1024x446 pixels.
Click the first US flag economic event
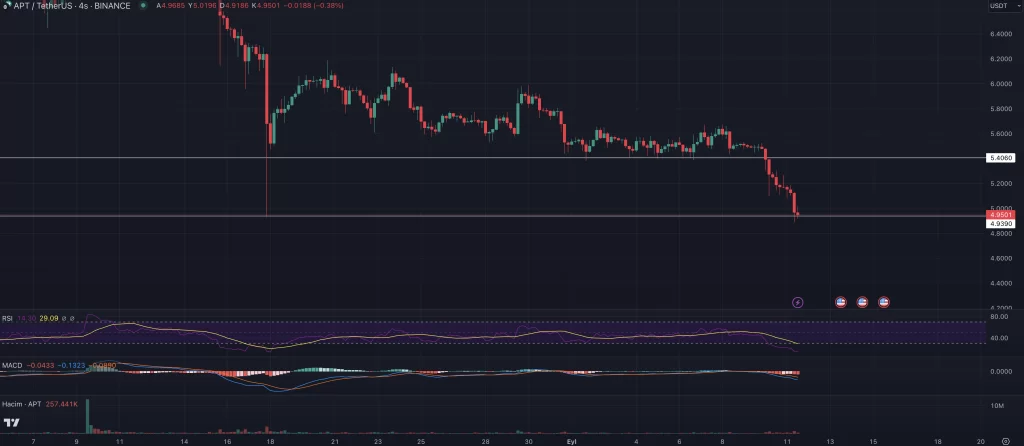(841, 301)
